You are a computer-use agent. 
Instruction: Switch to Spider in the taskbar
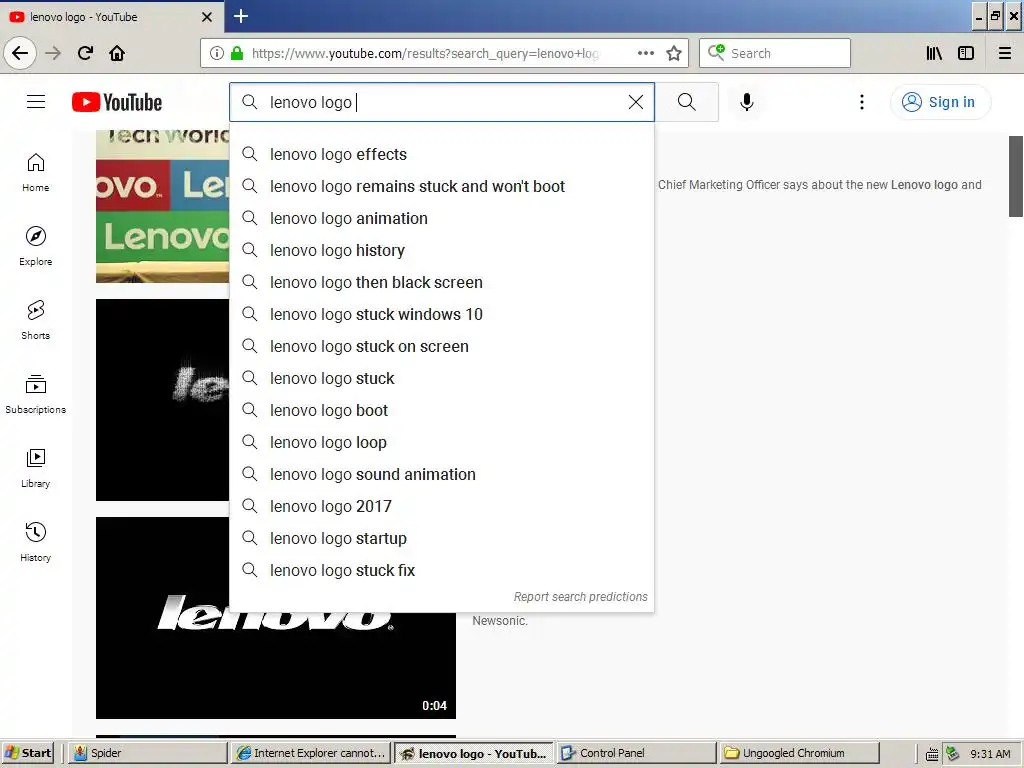tap(148, 753)
